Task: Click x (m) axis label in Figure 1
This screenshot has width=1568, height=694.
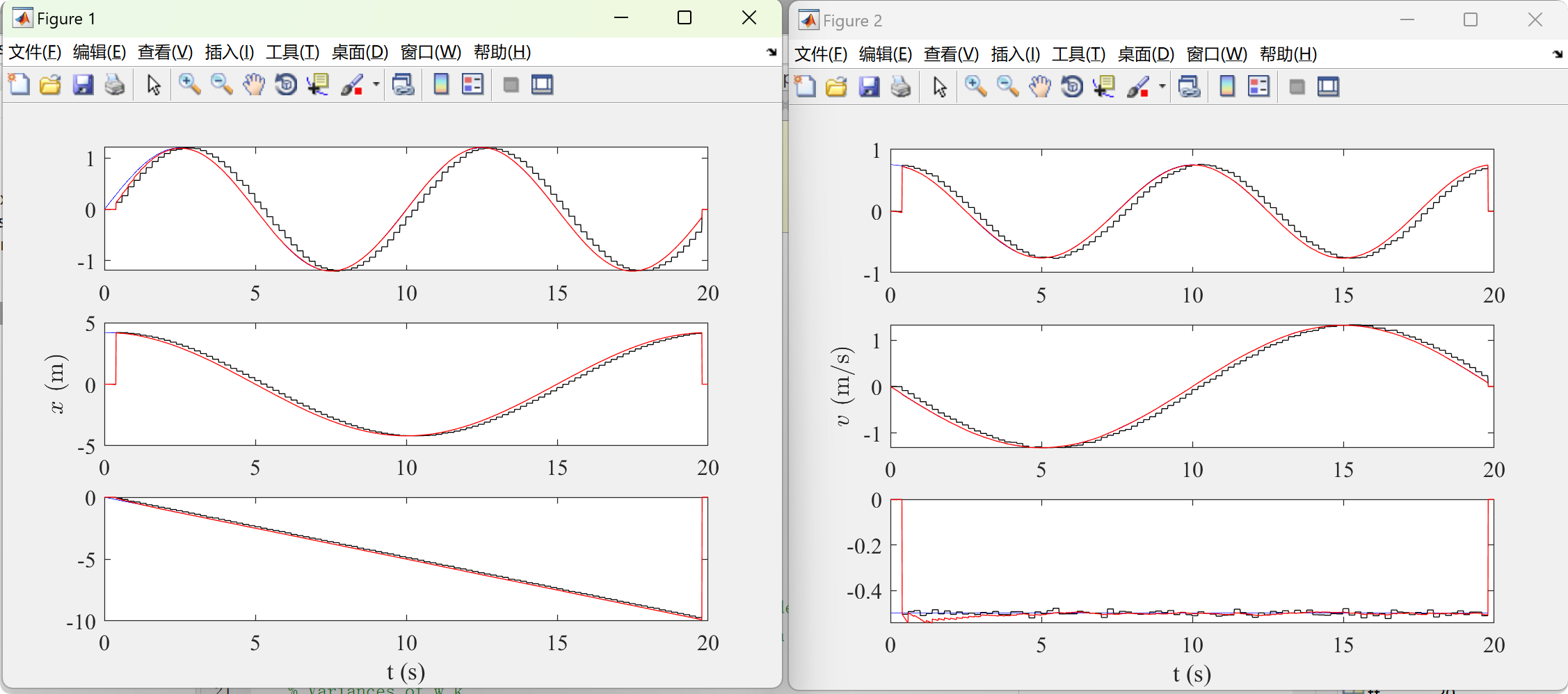Action: click(56, 384)
